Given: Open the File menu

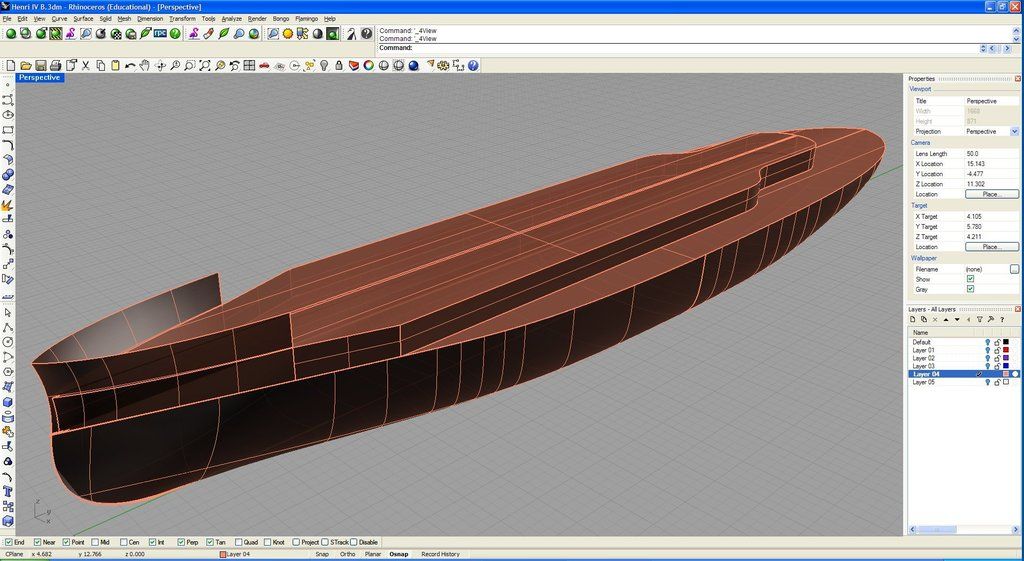Looking at the screenshot, I should click(x=7, y=19).
